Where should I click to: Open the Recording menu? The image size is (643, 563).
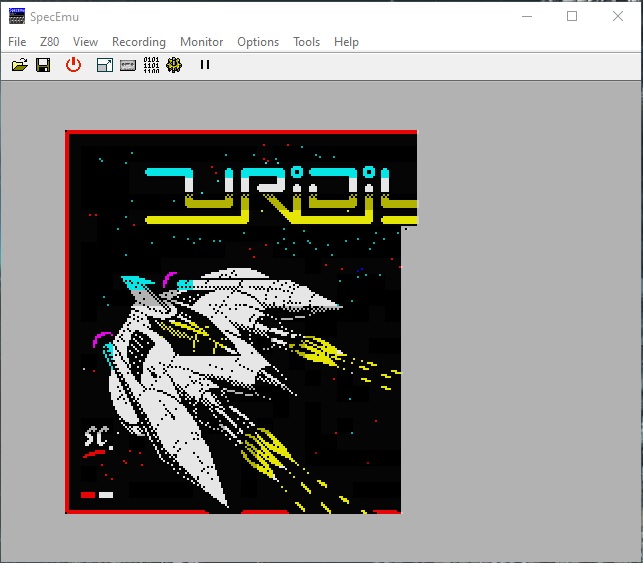139,42
